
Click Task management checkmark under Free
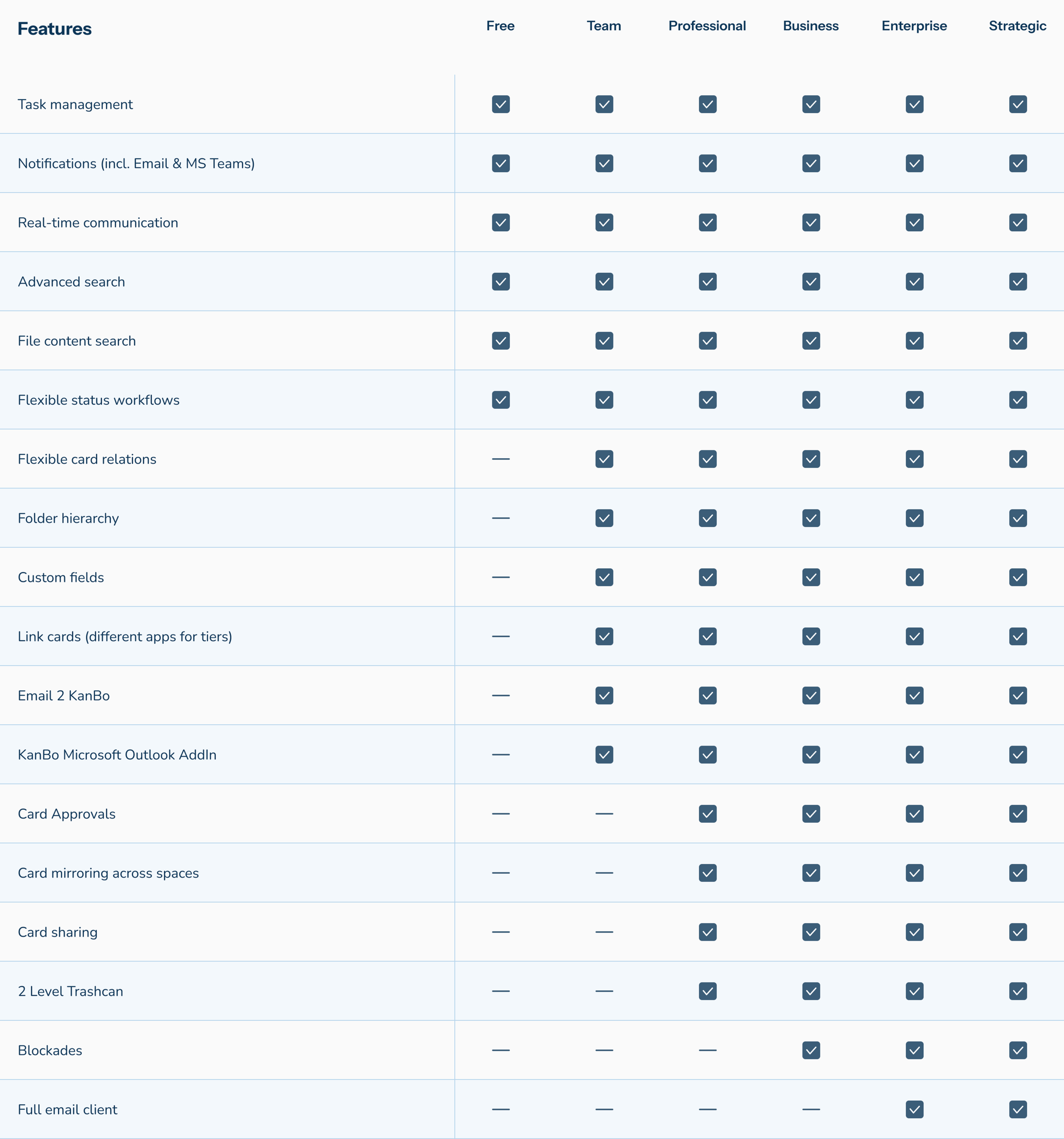[500, 104]
